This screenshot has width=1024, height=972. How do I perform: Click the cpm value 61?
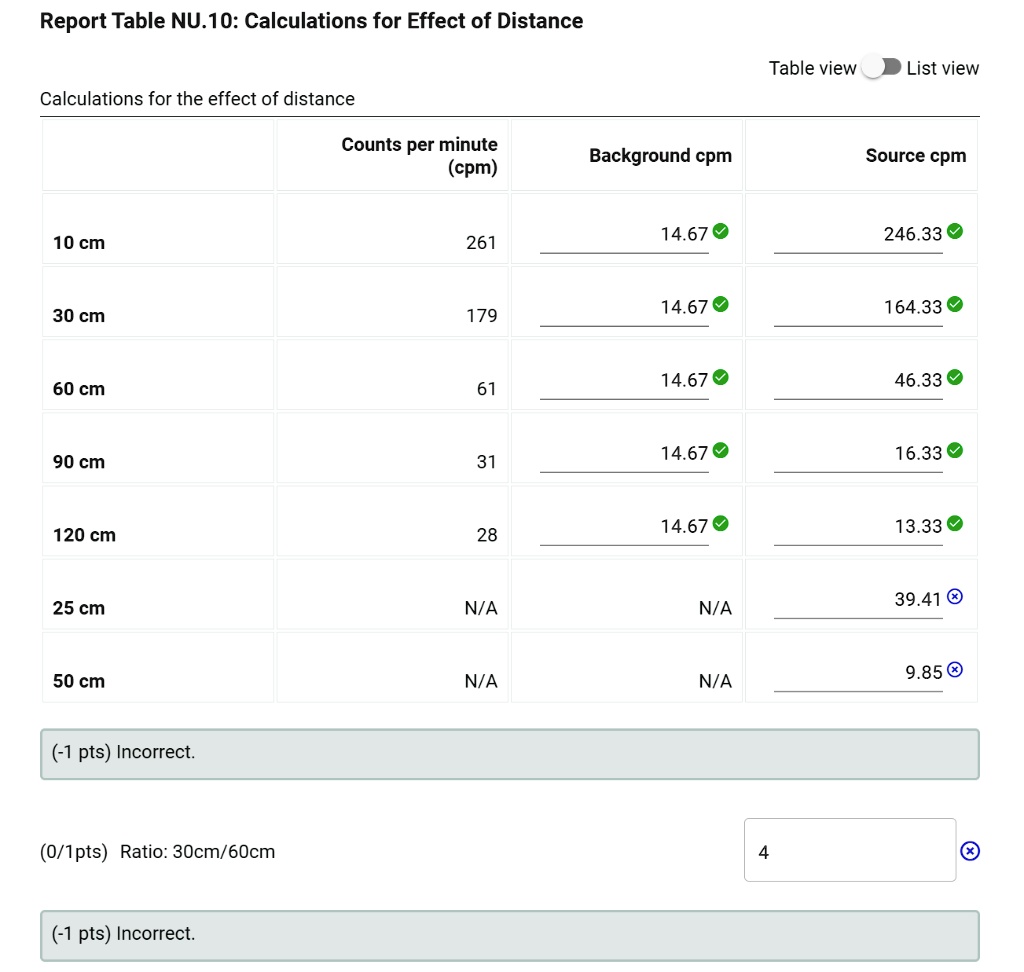(487, 389)
